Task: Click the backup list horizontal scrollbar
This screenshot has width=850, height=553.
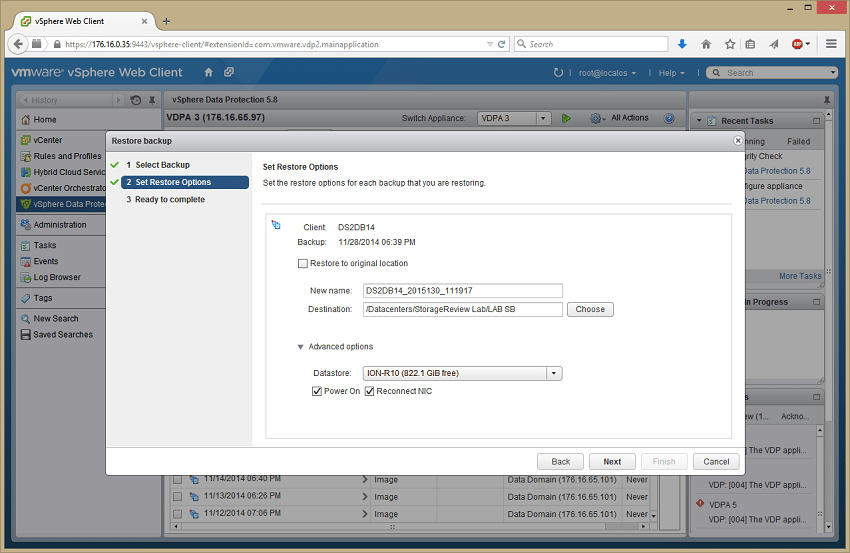Action: point(409,526)
